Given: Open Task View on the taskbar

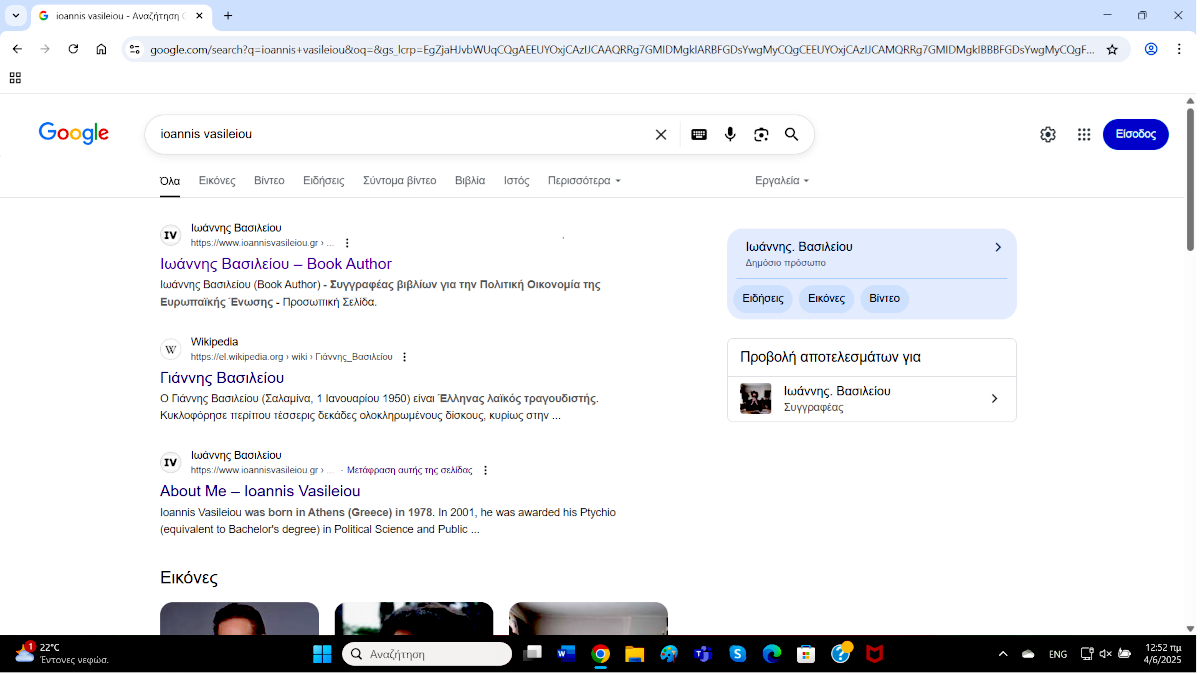Looking at the screenshot, I should 532,654.
